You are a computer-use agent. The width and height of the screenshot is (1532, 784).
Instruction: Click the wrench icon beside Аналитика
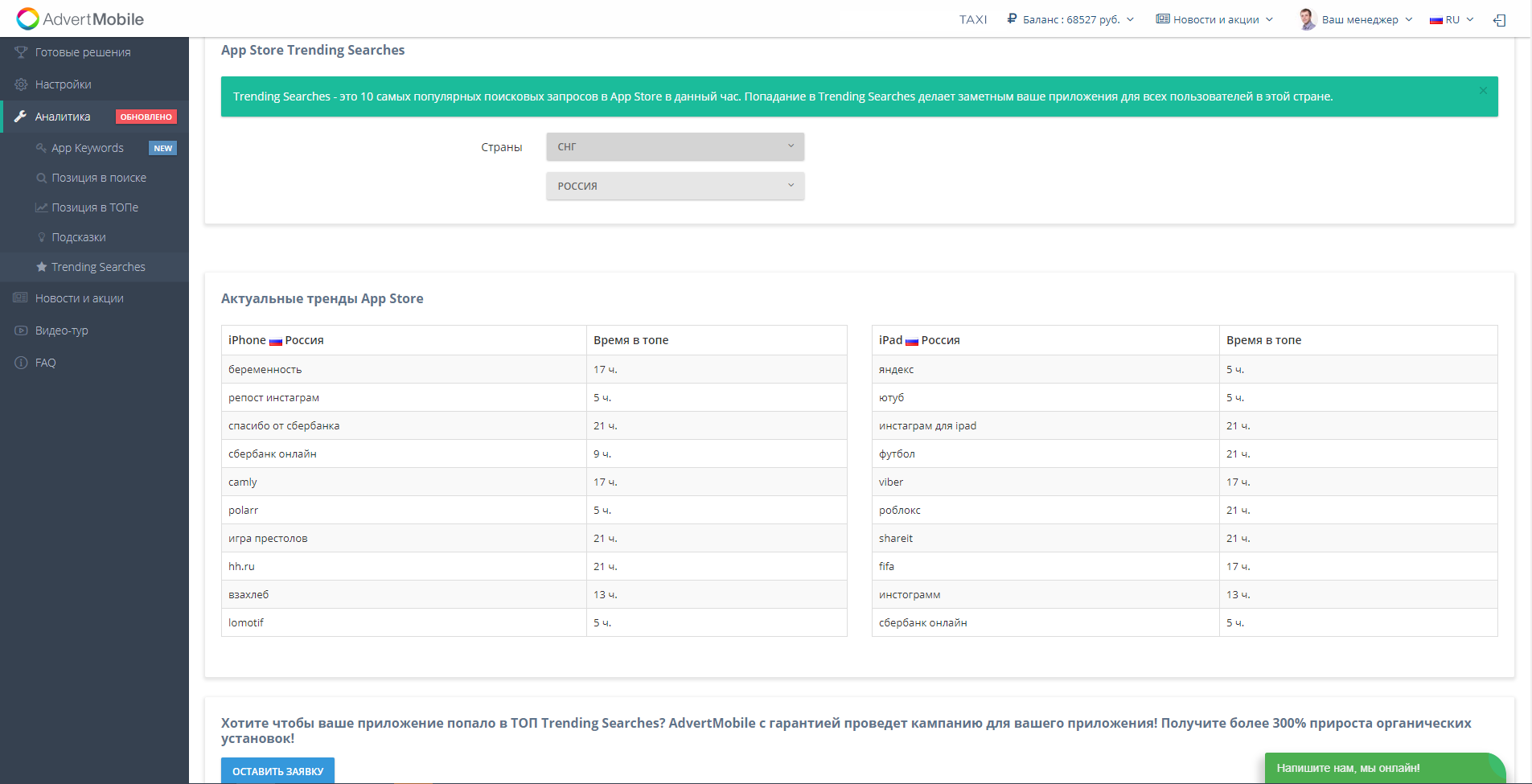[x=21, y=117]
